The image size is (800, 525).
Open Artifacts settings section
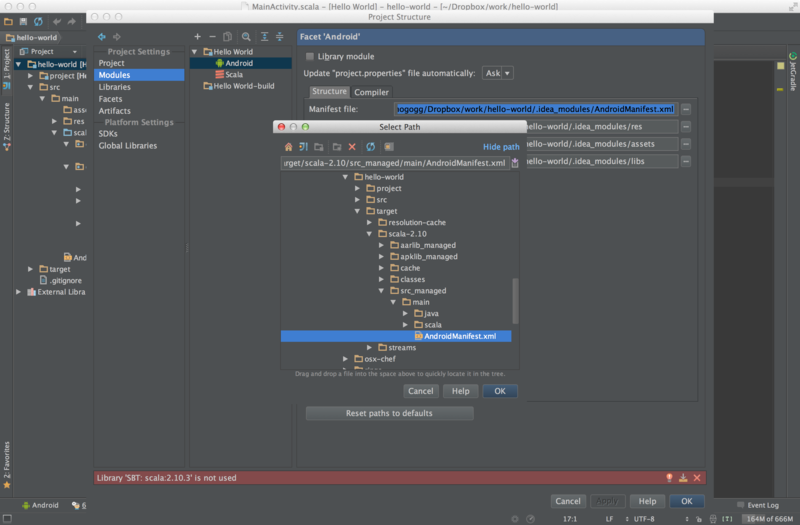tap(114, 111)
